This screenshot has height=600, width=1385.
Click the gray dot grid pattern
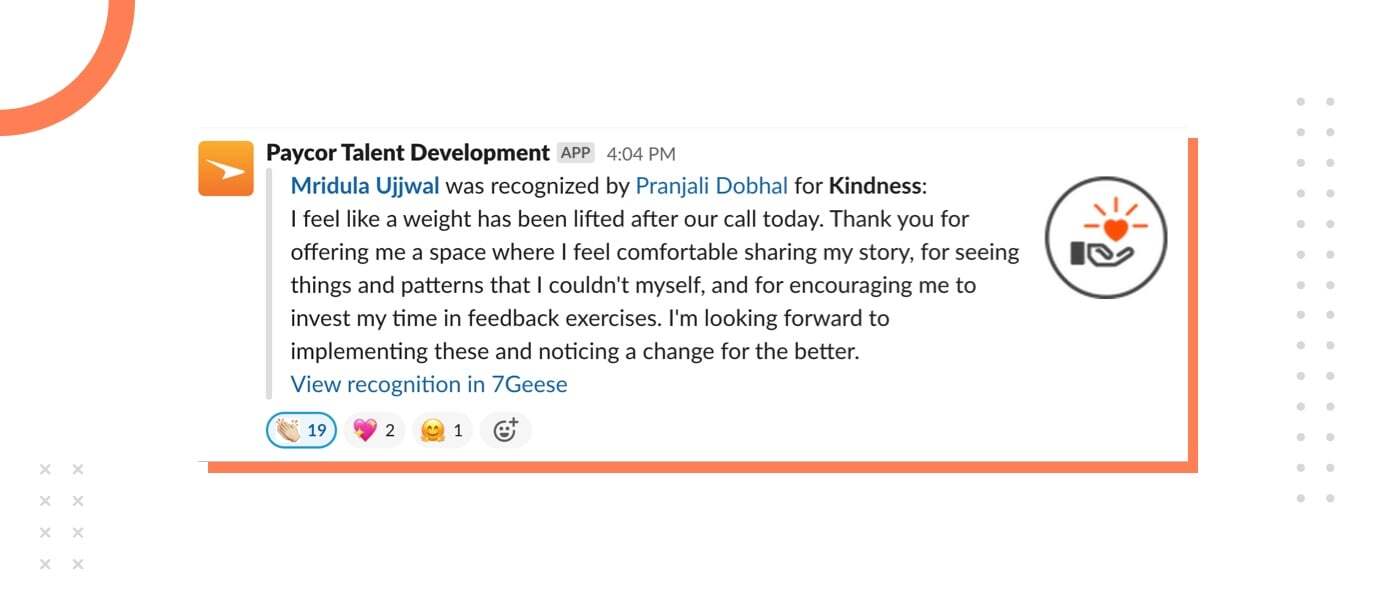[1315, 300]
